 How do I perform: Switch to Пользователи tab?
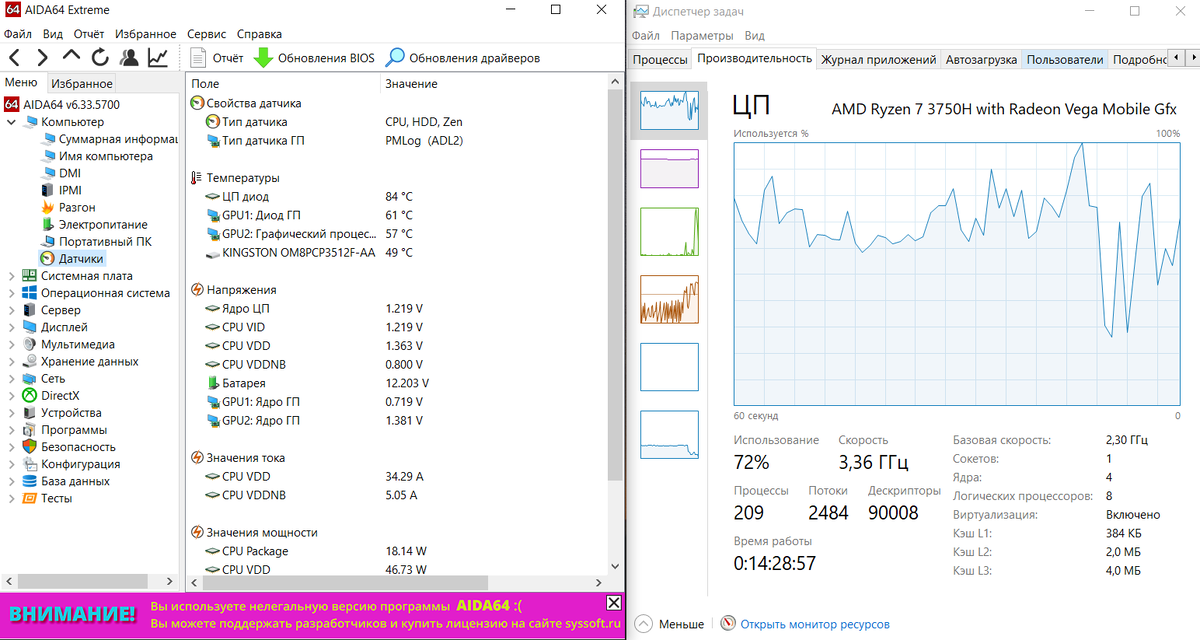click(x=1064, y=60)
